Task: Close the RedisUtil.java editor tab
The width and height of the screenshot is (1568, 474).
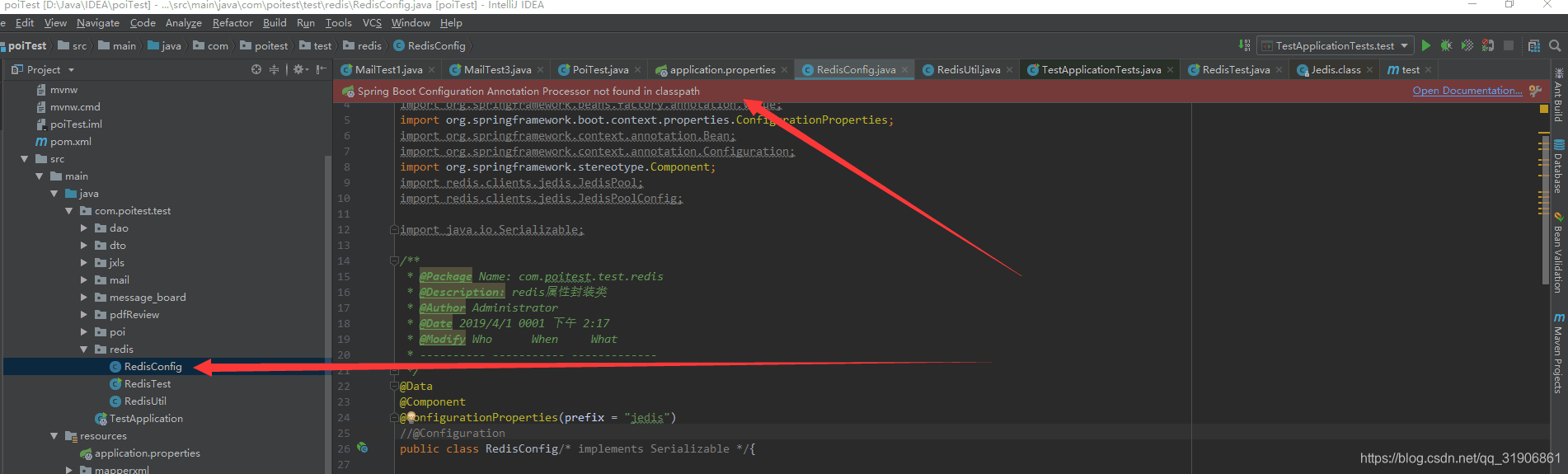Action: click(x=1009, y=69)
